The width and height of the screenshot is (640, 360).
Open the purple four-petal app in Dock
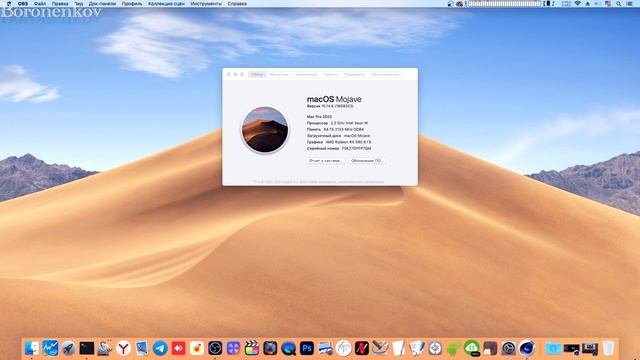(233, 348)
